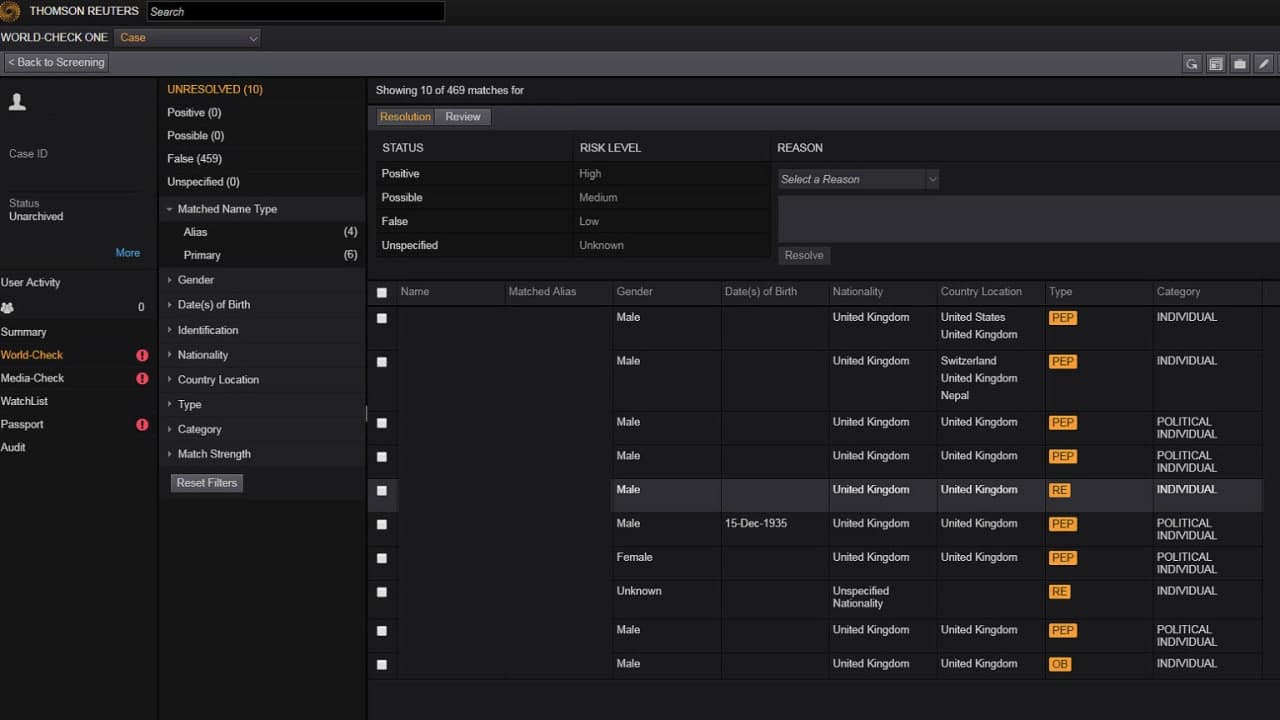Click the Thomson Reuters logo icon
Viewport: 1280px width, 720px height.
[11, 11]
